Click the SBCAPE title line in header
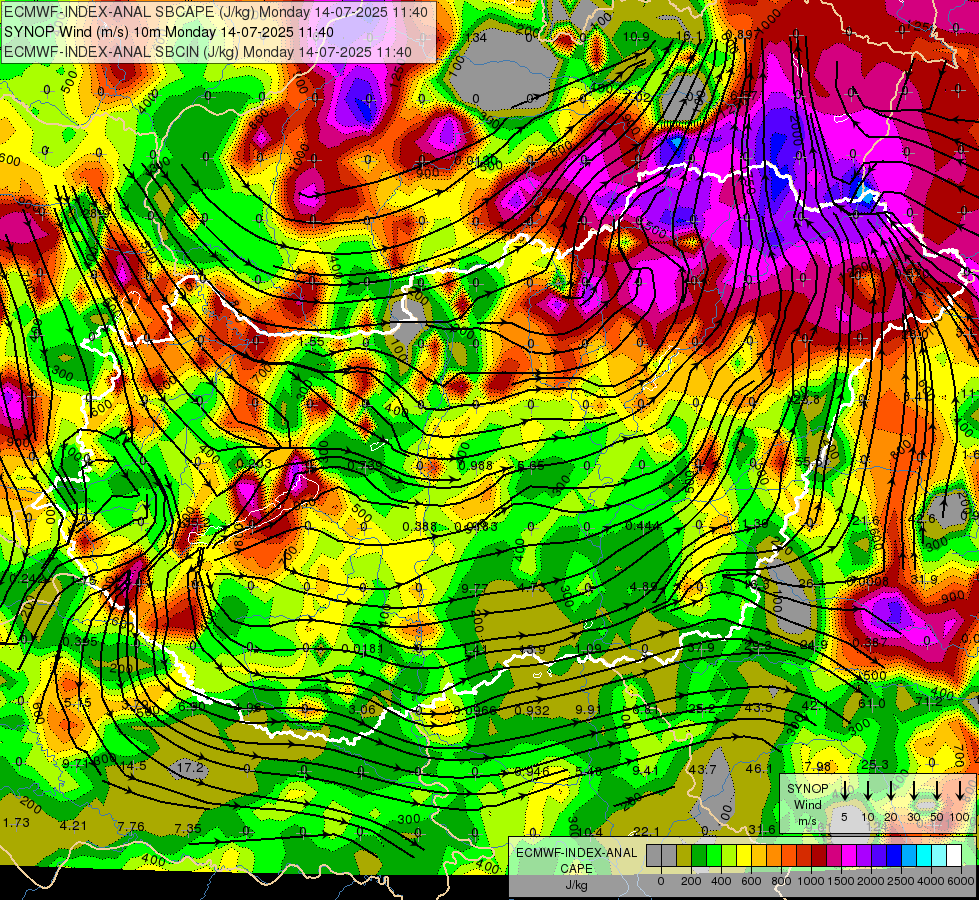This screenshot has width=979, height=900. [216, 12]
